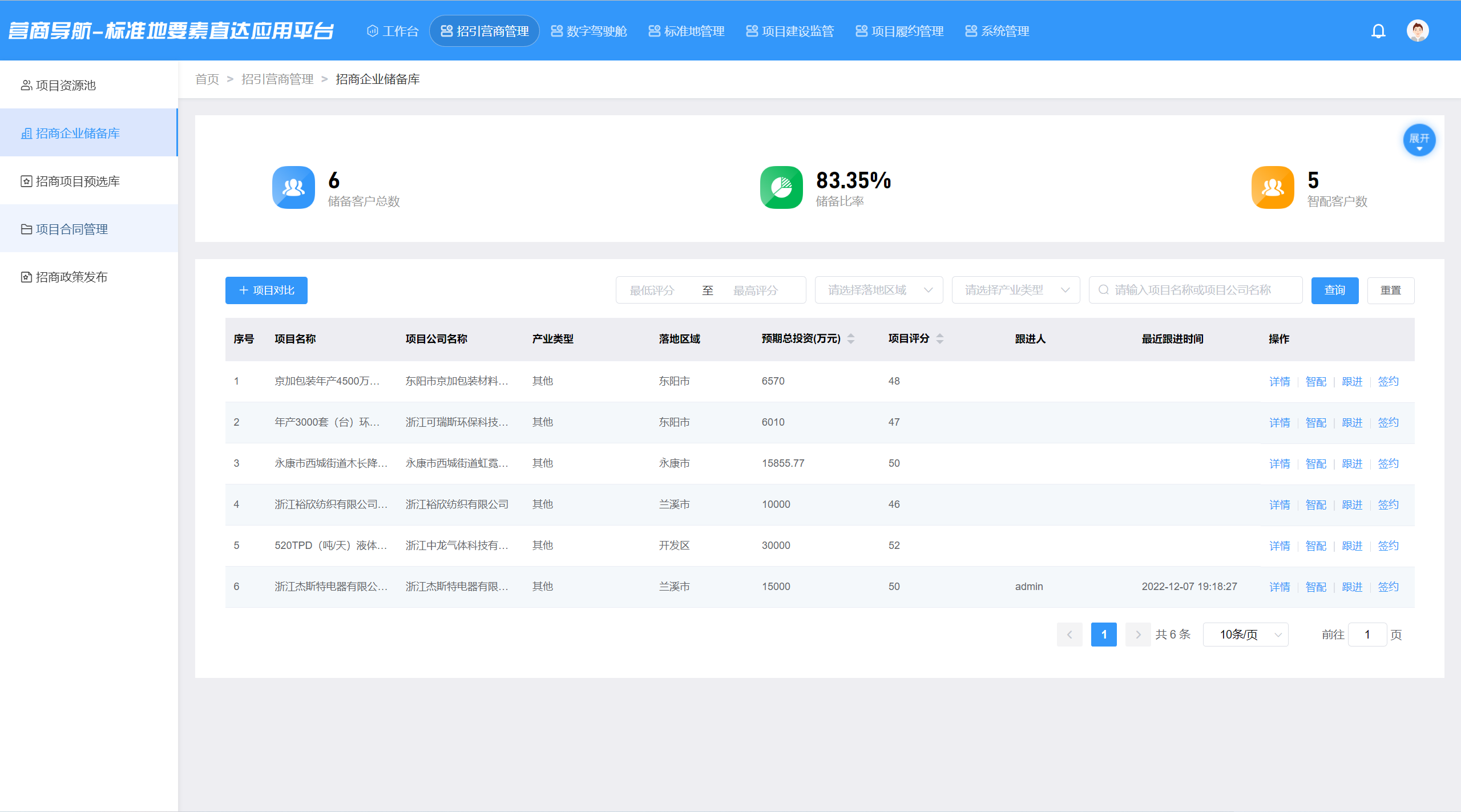Open 详情 for 年产3000套 row

pos(1280,423)
